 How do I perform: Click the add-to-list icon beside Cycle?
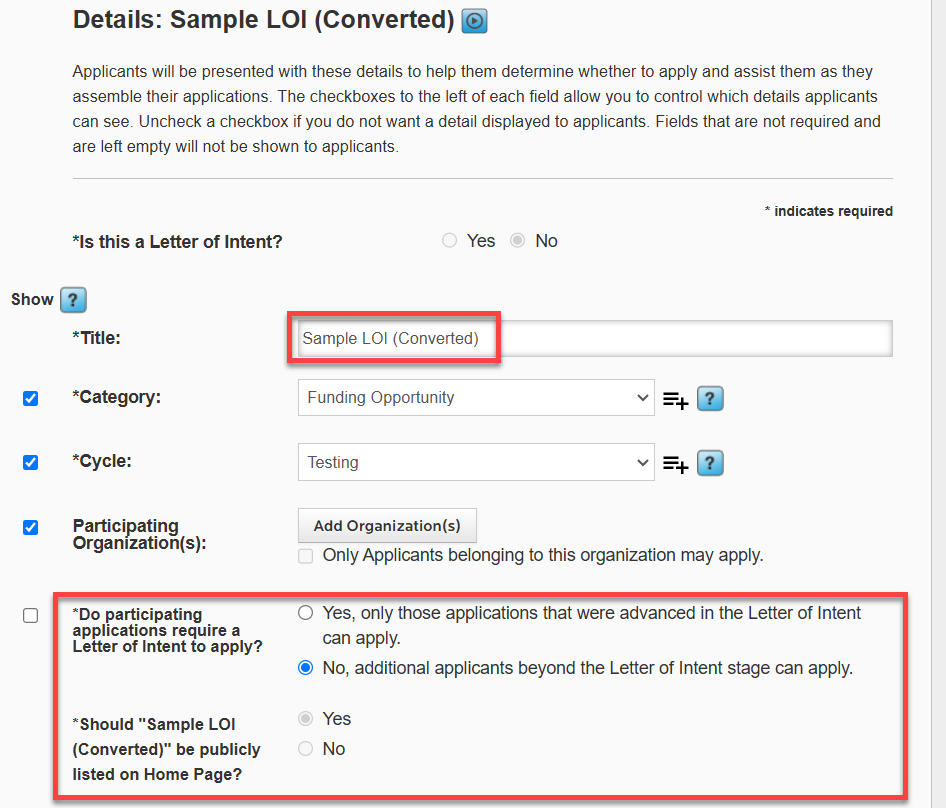click(x=675, y=462)
